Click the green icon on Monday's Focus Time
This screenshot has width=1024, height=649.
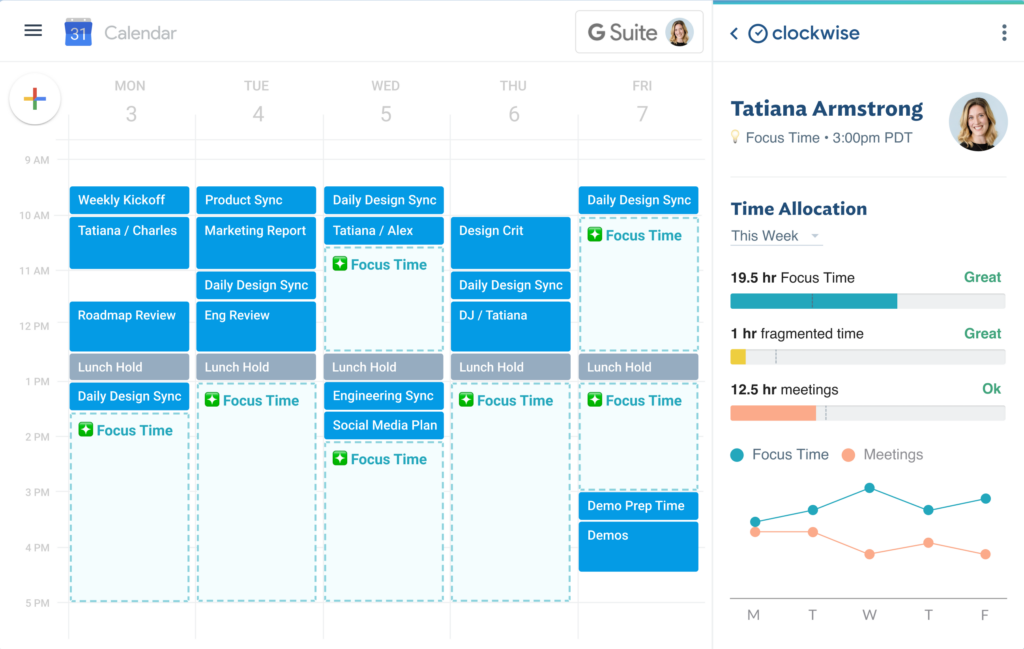click(85, 430)
